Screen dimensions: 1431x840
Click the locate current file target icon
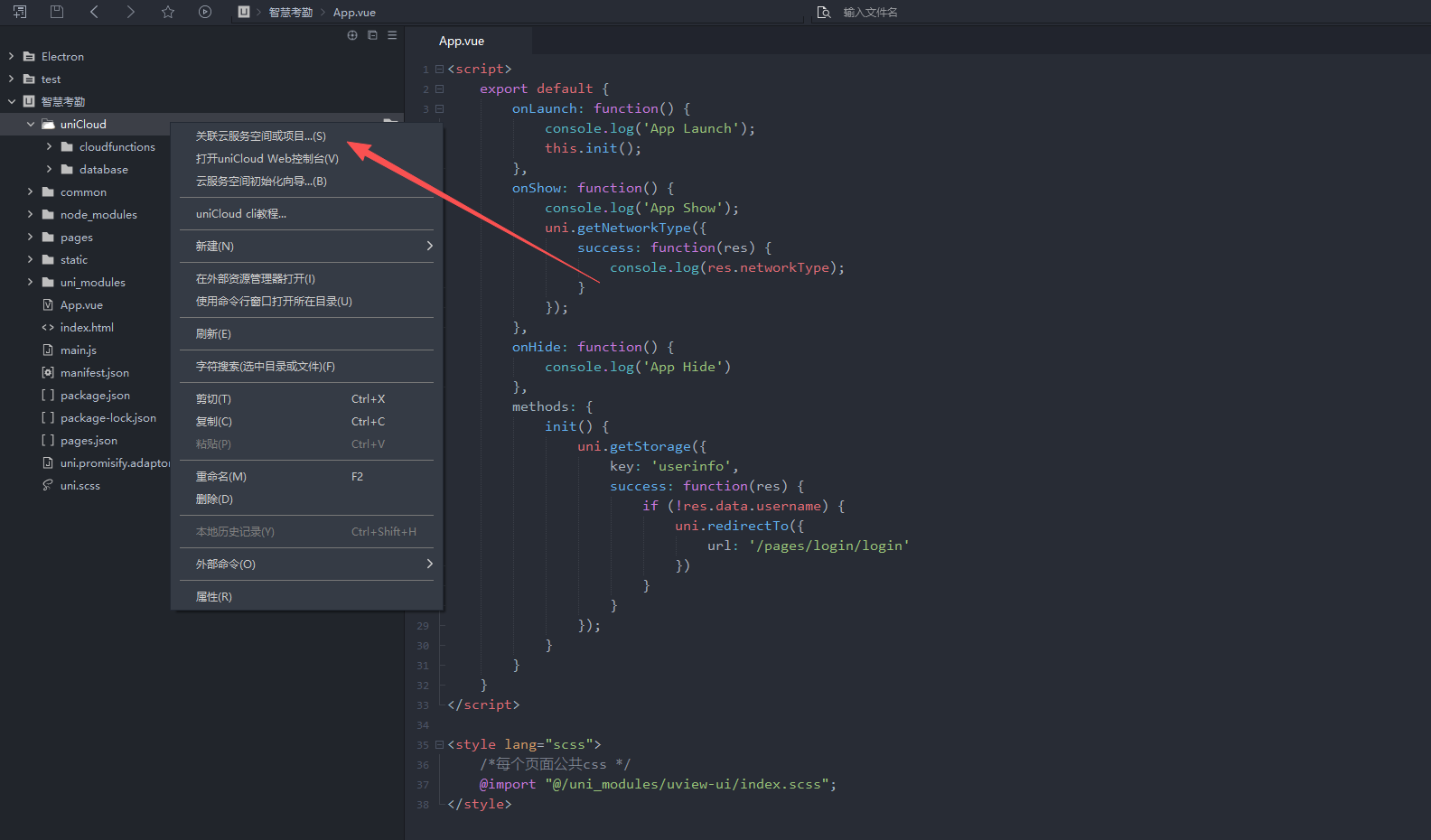pyautogui.click(x=352, y=35)
